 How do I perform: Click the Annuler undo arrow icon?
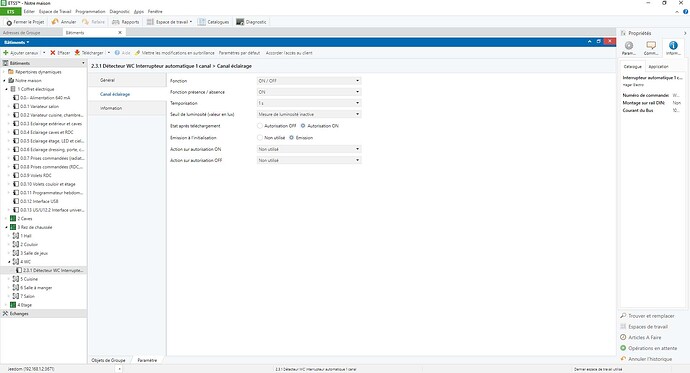coord(55,22)
